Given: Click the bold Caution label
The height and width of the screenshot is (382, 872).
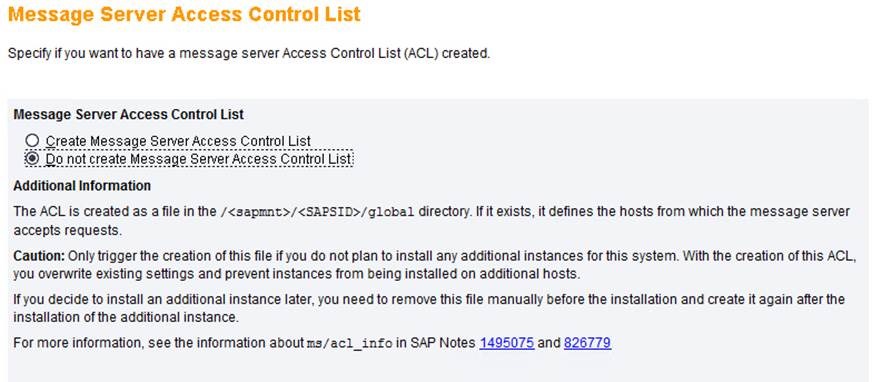Looking at the screenshot, I should pos(39,256).
